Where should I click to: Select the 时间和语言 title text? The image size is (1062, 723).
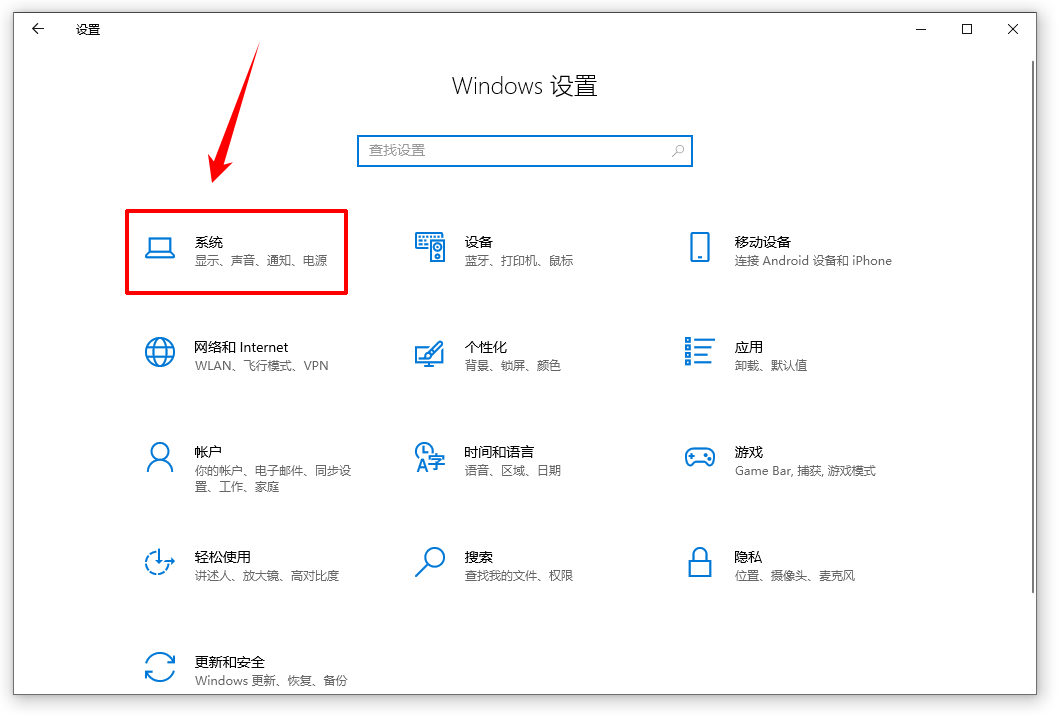[499, 452]
